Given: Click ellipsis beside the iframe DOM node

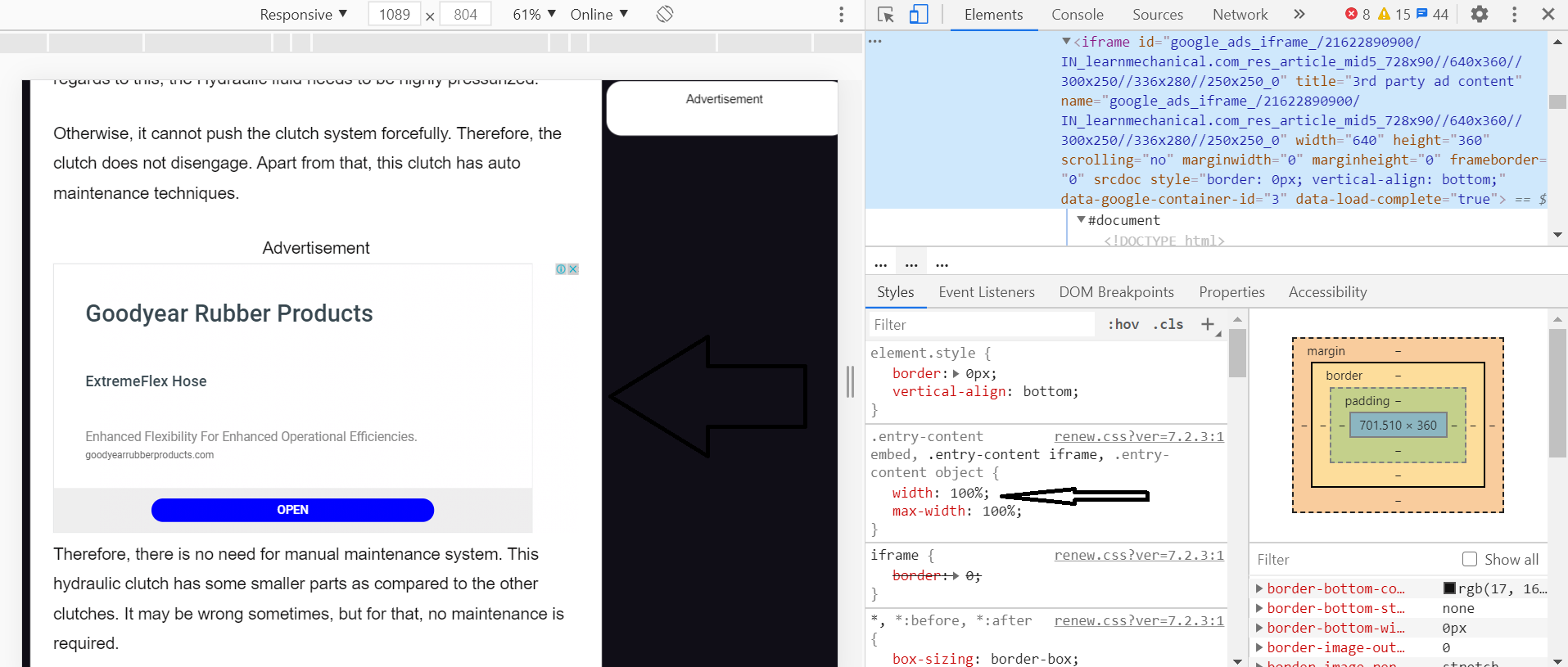Looking at the screenshot, I should tap(875, 41).
